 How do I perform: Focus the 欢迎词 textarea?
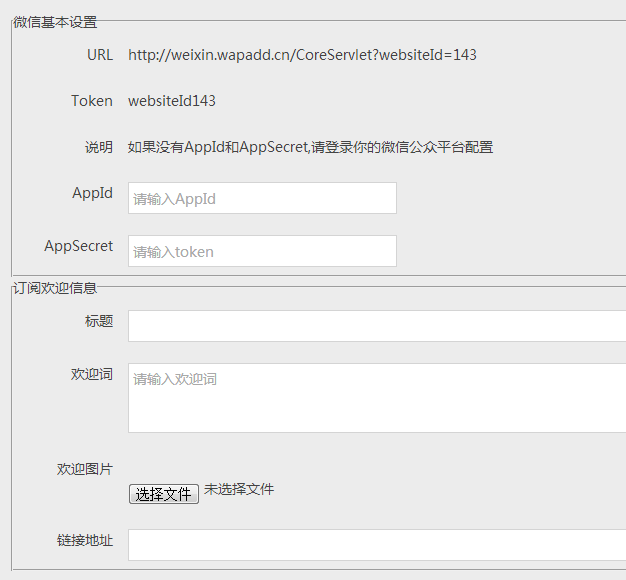[x=376, y=397]
